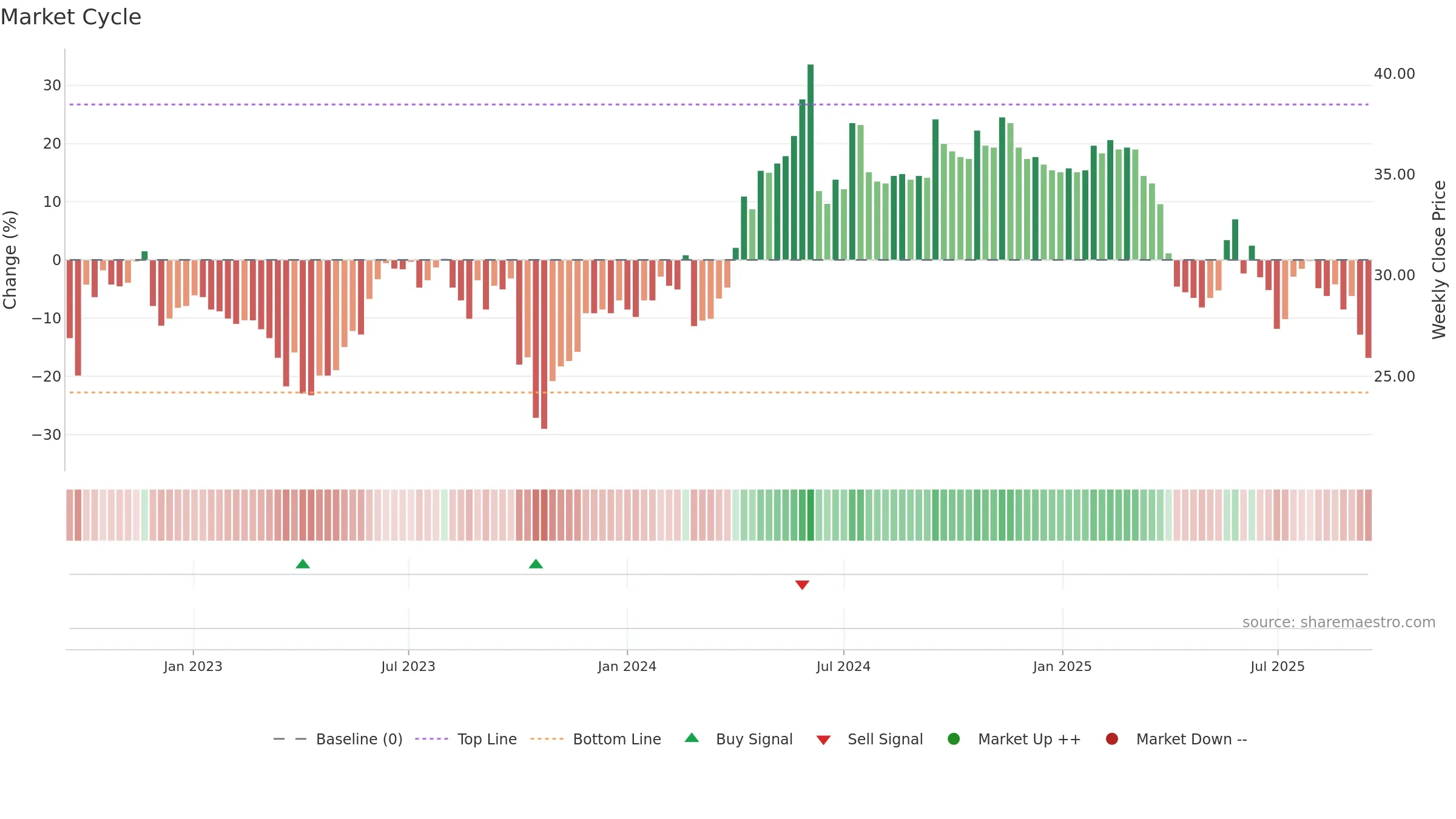Screen dimensions: 1456x819
Task: Click the Jul 2024 axis label
Action: click(x=843, y=666)
